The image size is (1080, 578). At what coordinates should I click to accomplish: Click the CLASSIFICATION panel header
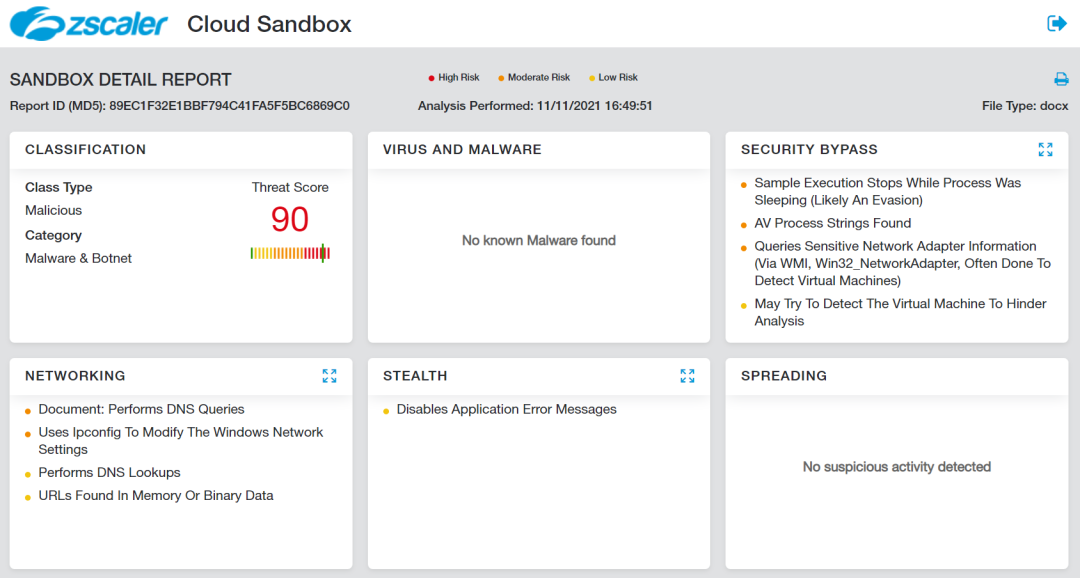tap(86, 149)
